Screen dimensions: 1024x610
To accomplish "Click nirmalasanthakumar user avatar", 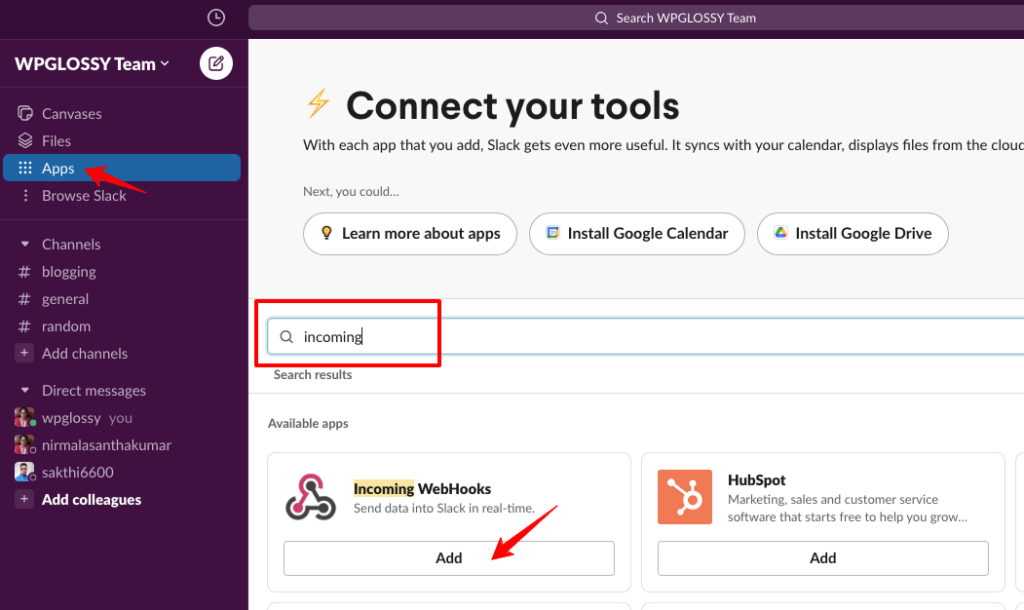I will 25,445.
